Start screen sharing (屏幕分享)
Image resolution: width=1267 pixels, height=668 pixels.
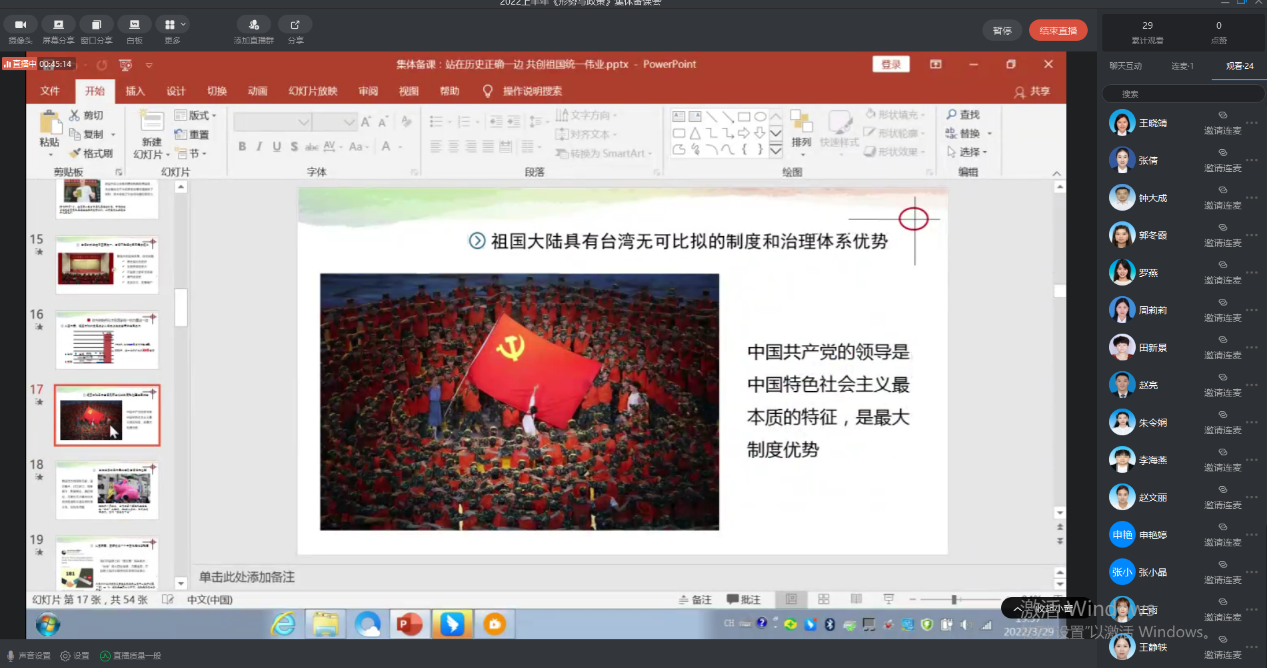coord(58,24)
